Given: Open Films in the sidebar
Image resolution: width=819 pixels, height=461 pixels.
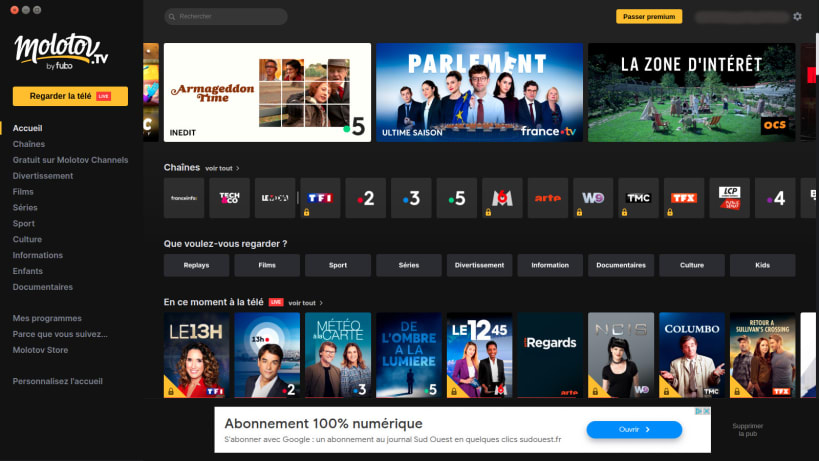Looking at the screenshot, I should click(23, 192).
